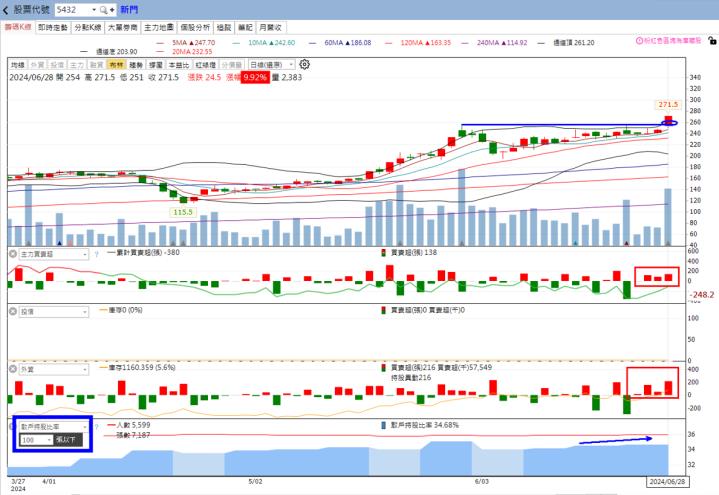Screen dimensions: 719x495
Task: Show help for 主力買賣超 indicator
Action: (x=96, y=254)
